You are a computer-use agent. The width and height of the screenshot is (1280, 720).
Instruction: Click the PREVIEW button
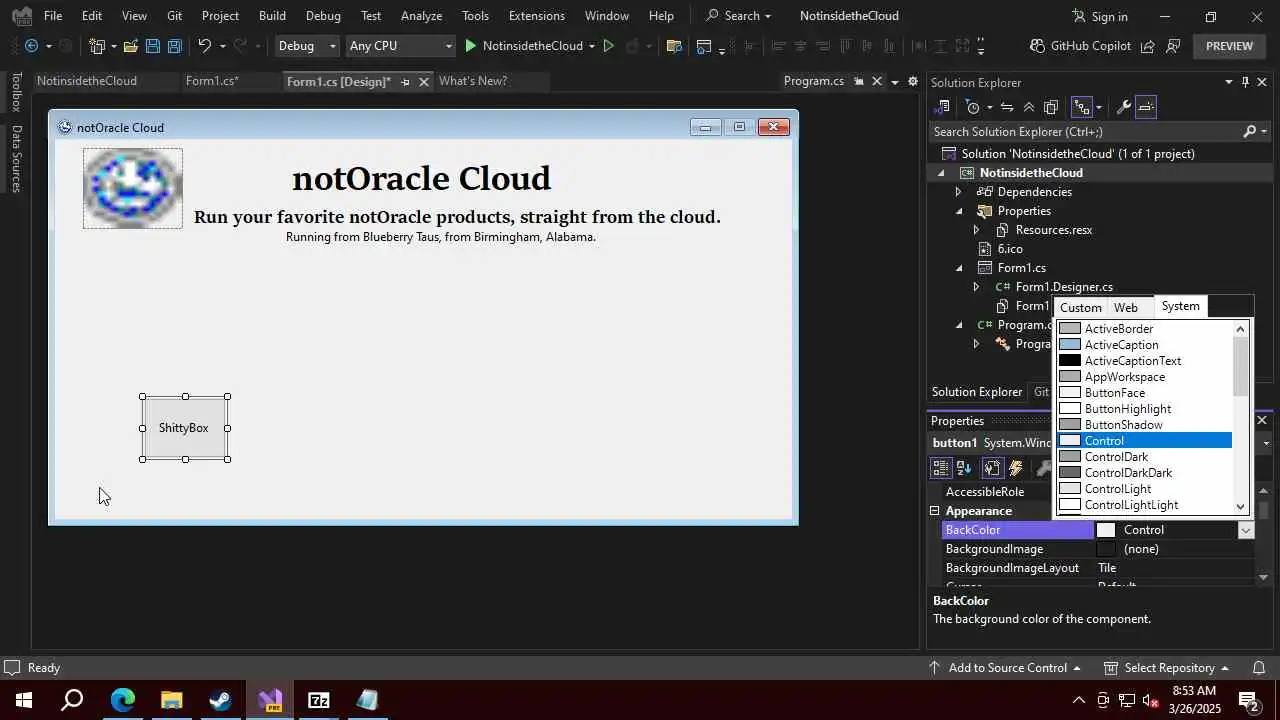1229,46
